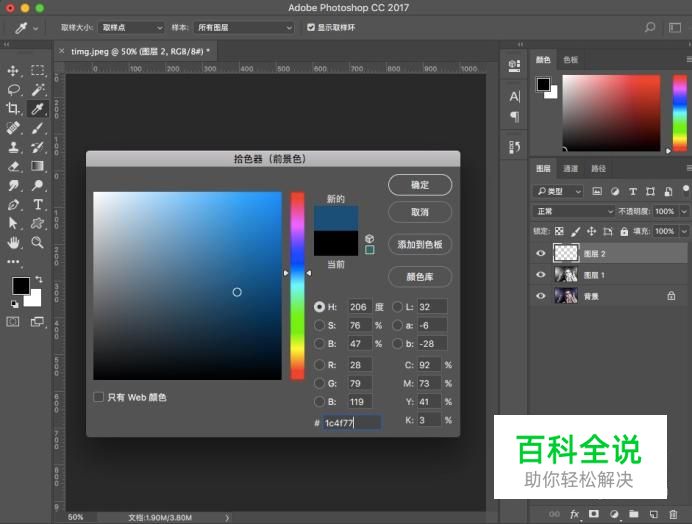Select the Pen tool
The width and height of the screenshot is (692, 524).
tap(13, 204)
